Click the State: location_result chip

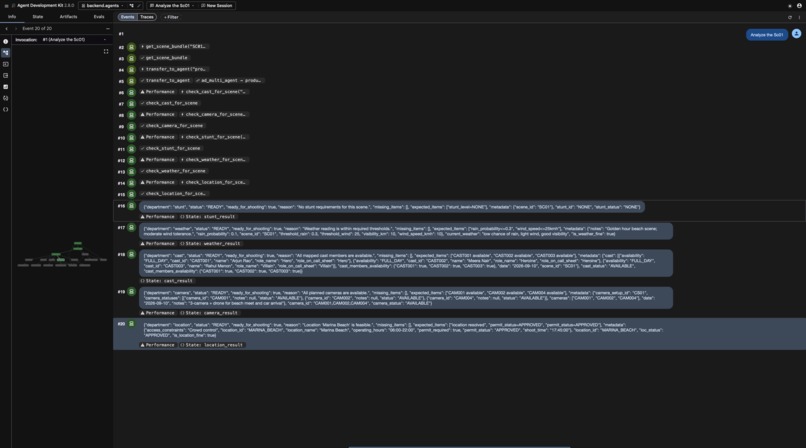click(212, 345)
